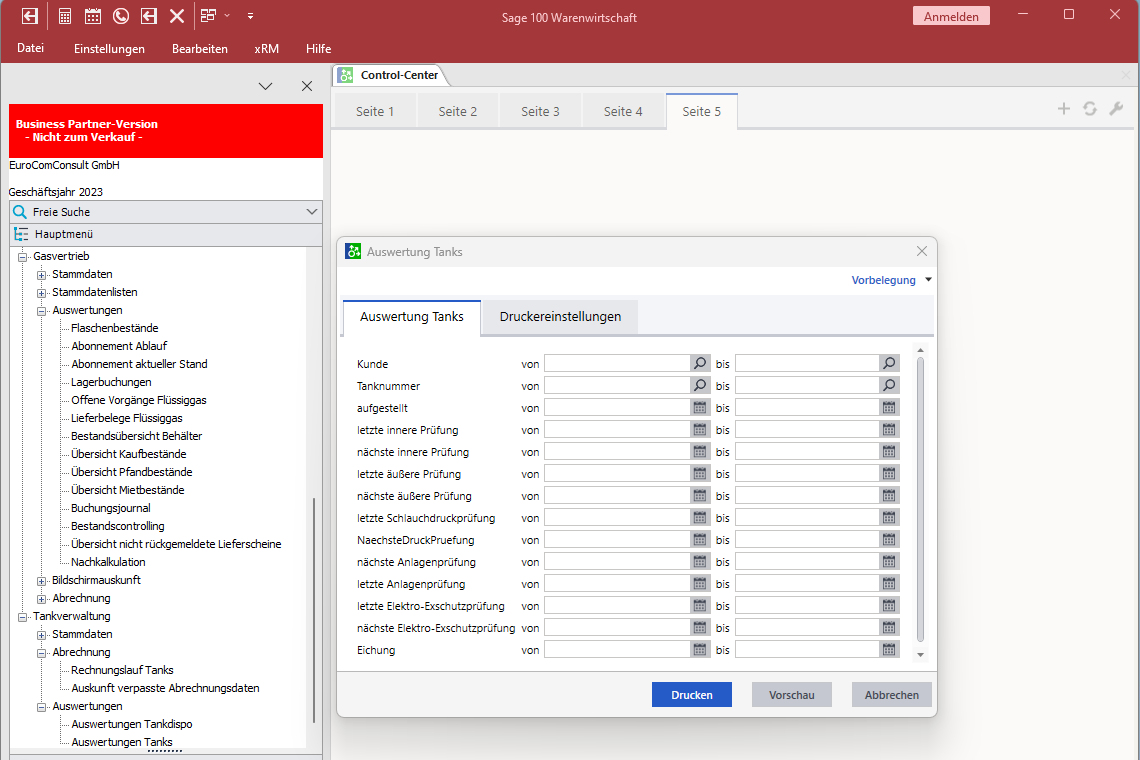Switch to Druckereinstellungen tab

pos(560,317)
